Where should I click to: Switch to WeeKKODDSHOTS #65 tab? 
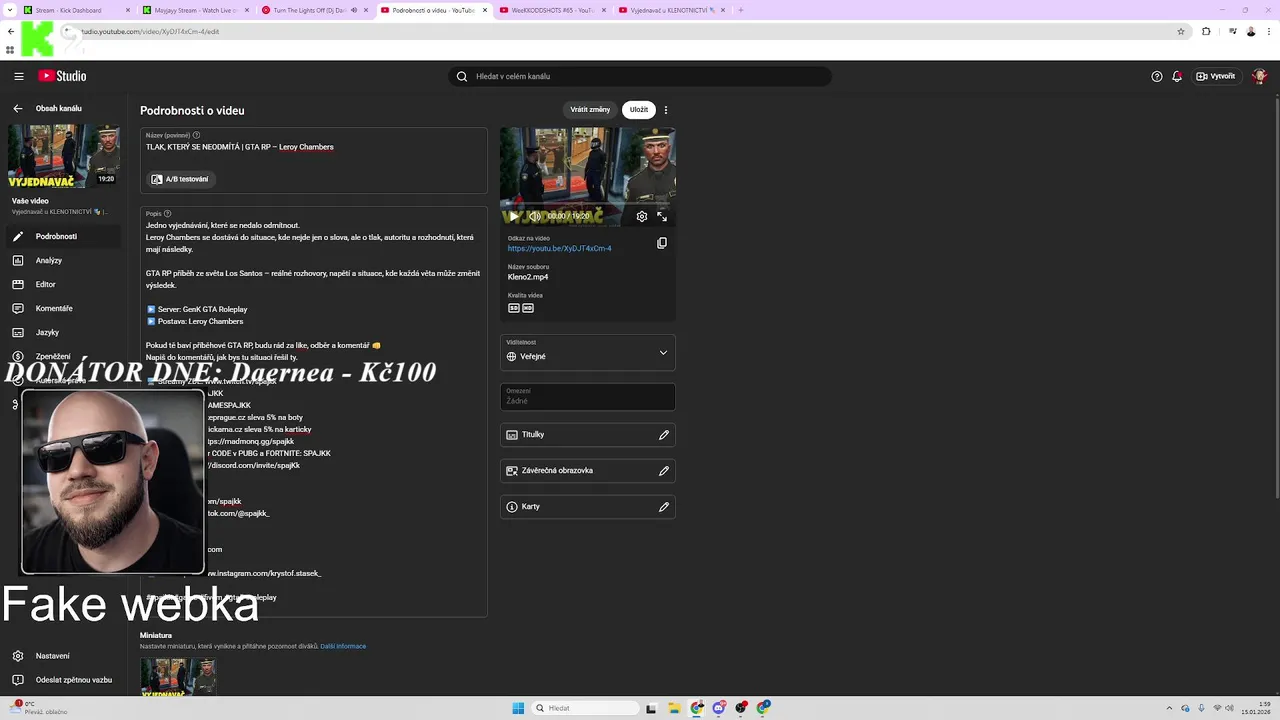pos(552,10)
